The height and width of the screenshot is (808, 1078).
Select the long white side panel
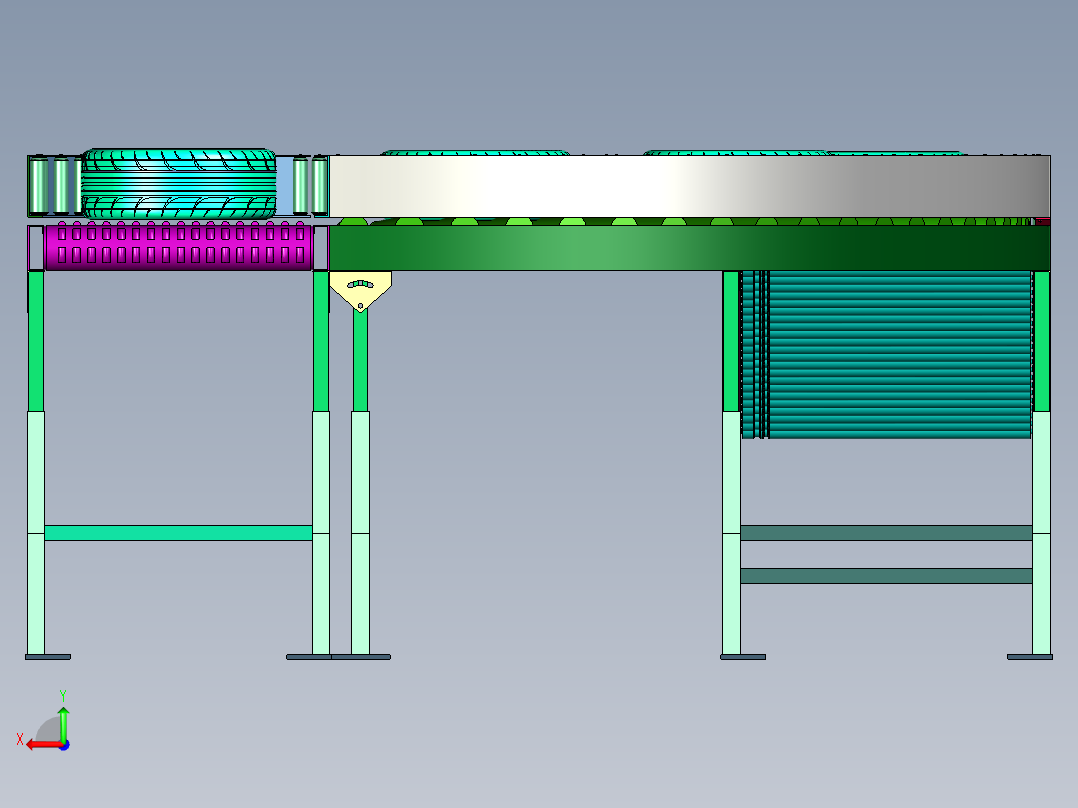pyautogui.click(x=690, y=186)
